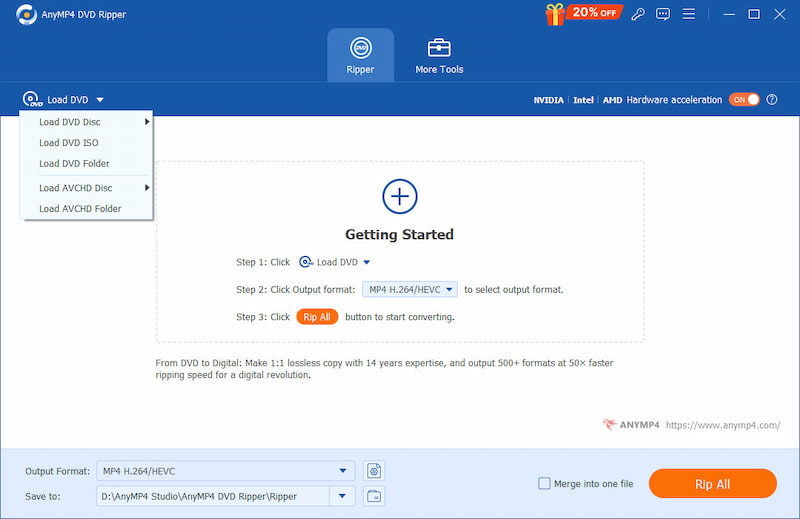Switch to the More Tools tab

[x=439, y=55]
